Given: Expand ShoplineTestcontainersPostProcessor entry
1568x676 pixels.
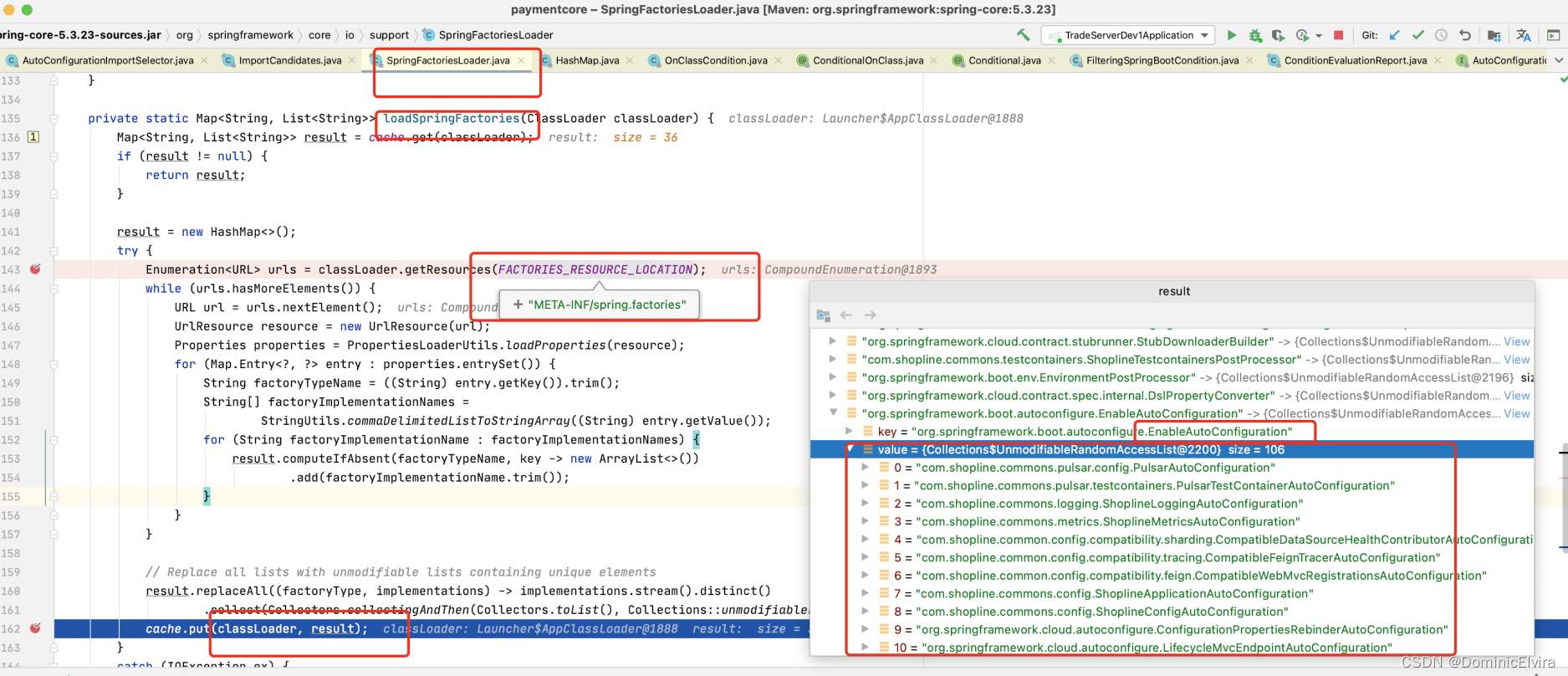Looking at the screenshot, I should coord(832,360).
